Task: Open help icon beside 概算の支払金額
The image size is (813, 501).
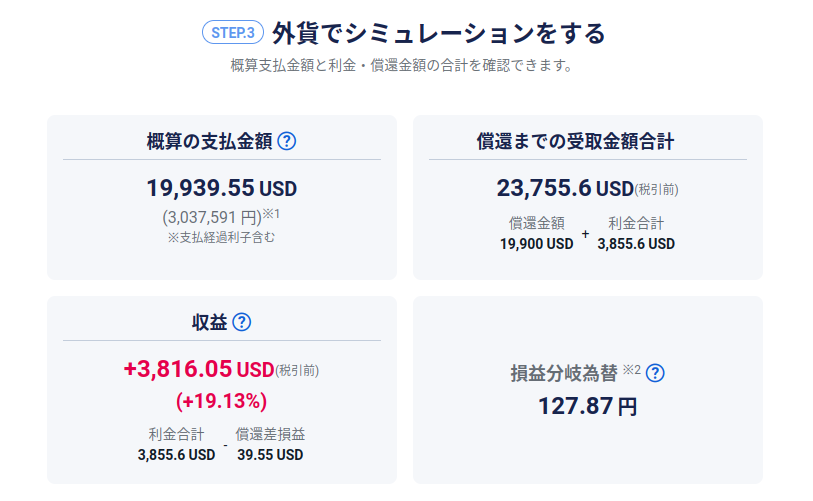Action: click(x=287, y=141)
